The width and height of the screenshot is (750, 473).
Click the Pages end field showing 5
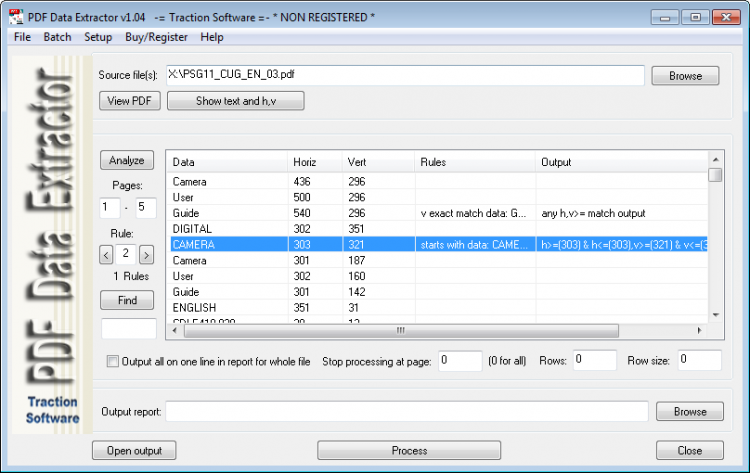(146, 208)
